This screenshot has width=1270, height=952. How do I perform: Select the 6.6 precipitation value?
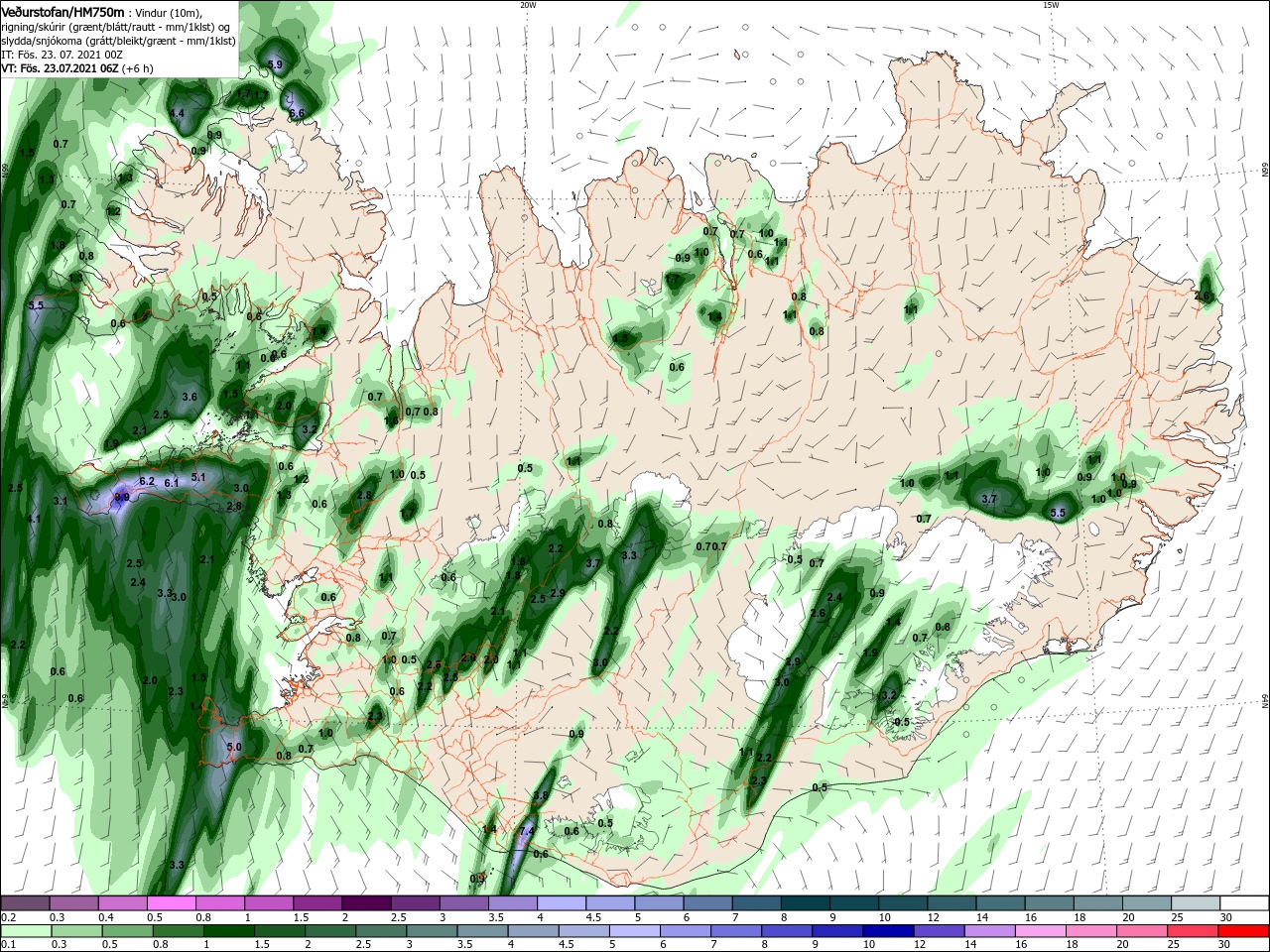tap(297, 114)
